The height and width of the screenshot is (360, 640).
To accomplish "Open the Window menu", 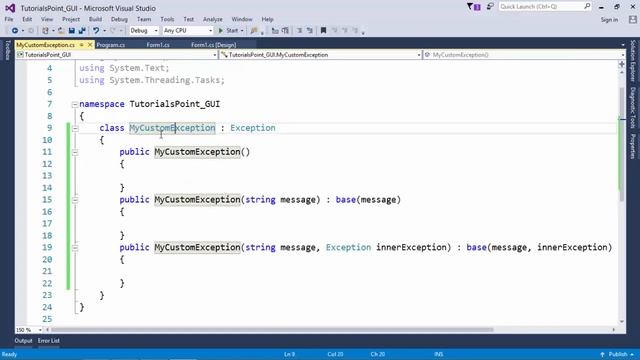I will coord(242,19).
